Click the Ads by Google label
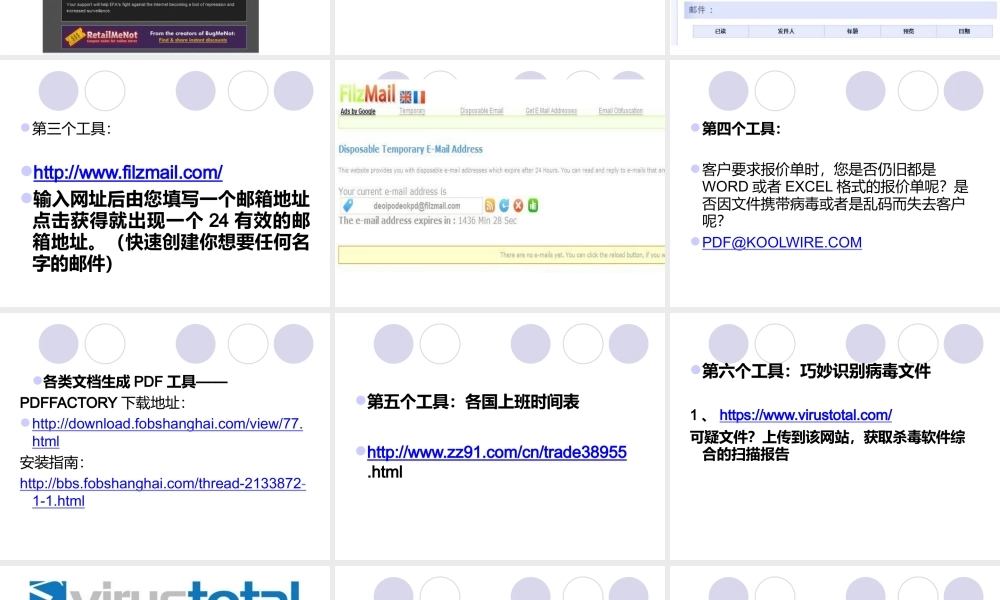Viewport: 1000px width, 600px height. click(x=358, y=112)
